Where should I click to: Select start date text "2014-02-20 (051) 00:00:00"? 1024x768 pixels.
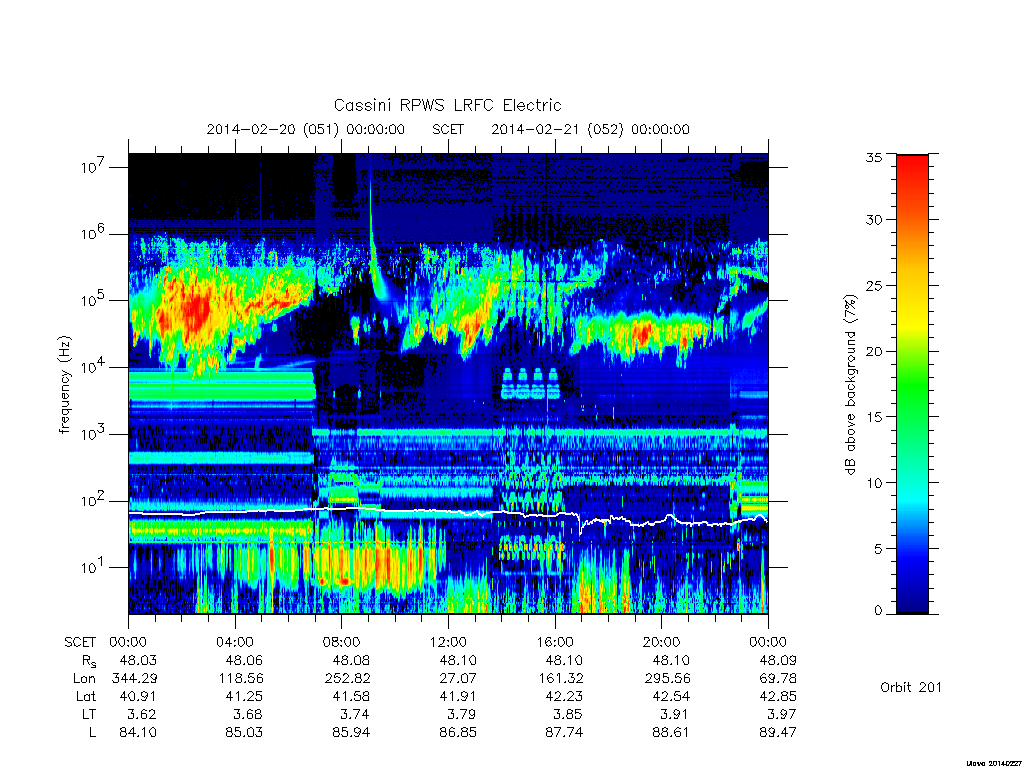pos(306,129)
